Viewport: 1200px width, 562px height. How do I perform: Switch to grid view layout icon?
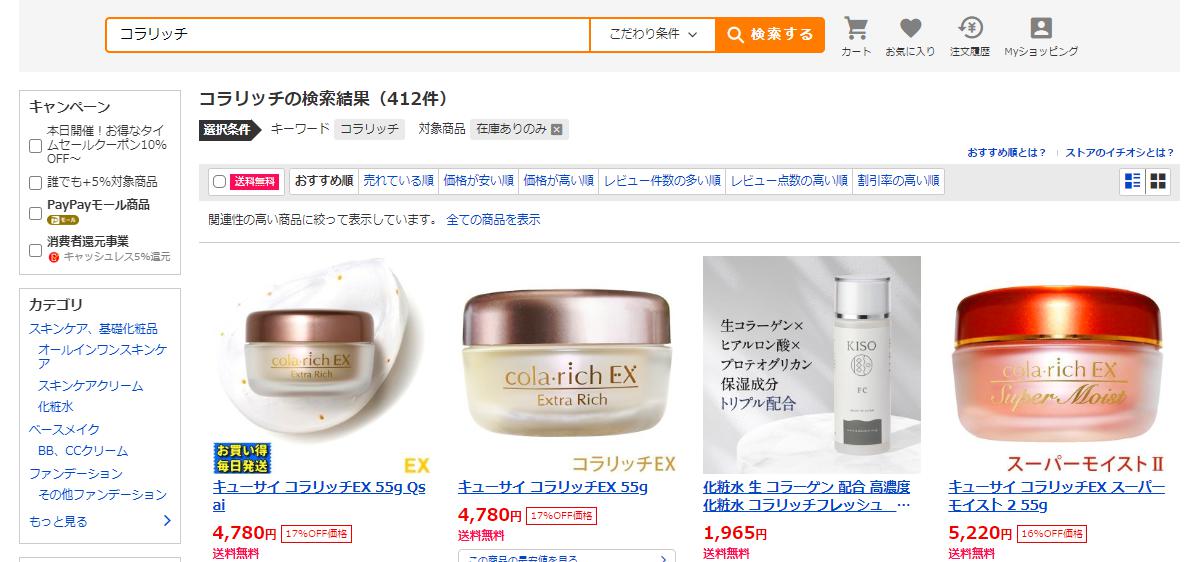(x=1158, y=181)
